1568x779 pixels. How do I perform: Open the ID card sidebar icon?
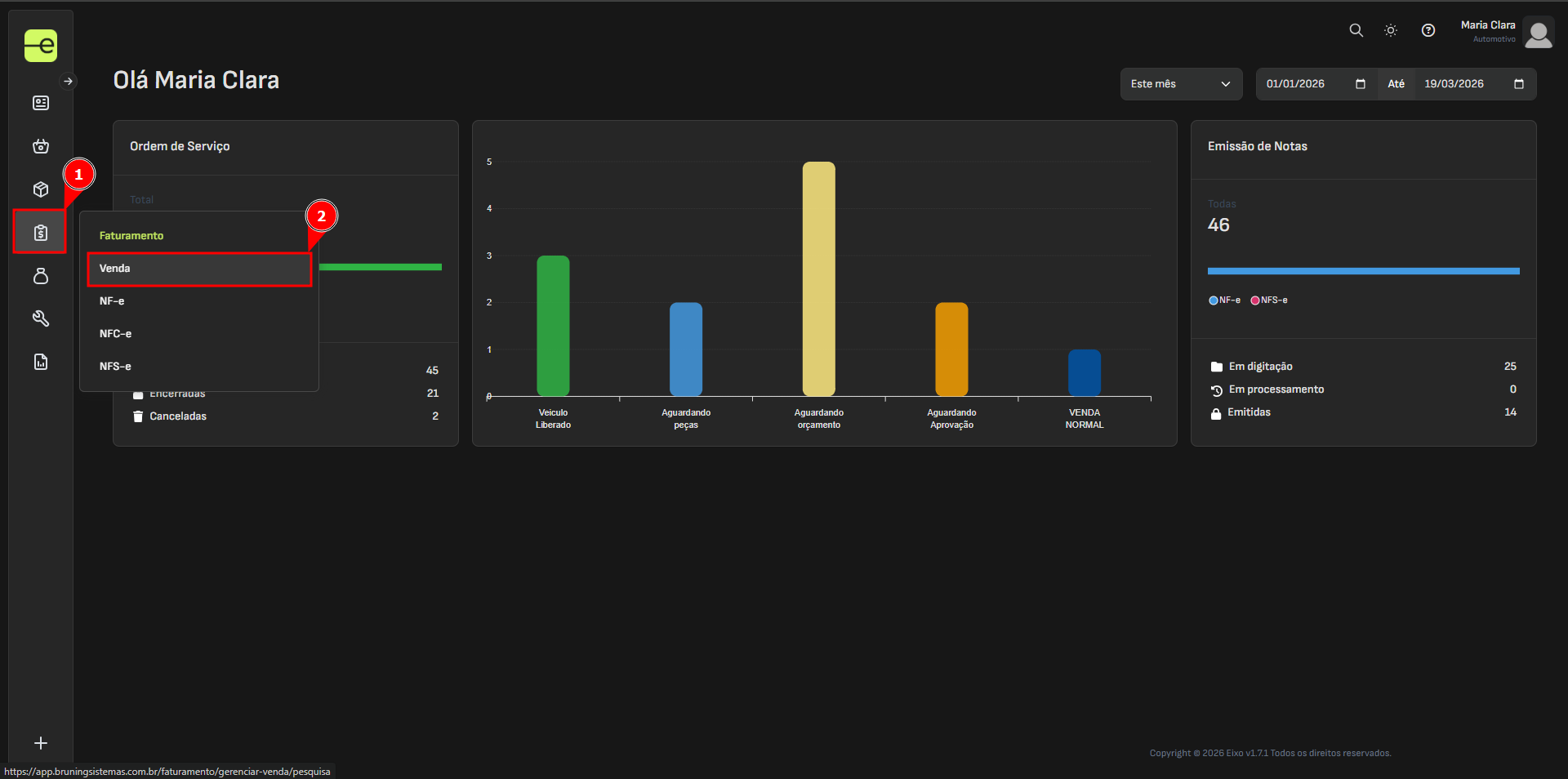[41, 103]
